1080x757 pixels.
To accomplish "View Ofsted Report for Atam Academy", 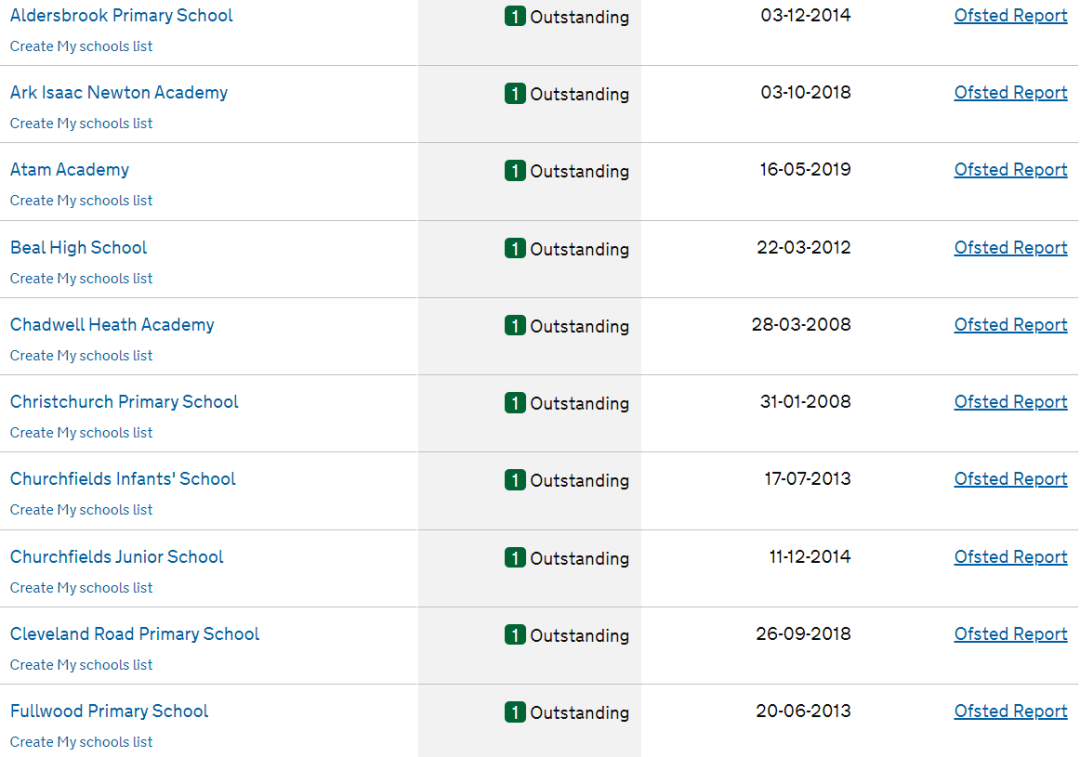I will click(1010, 170).
